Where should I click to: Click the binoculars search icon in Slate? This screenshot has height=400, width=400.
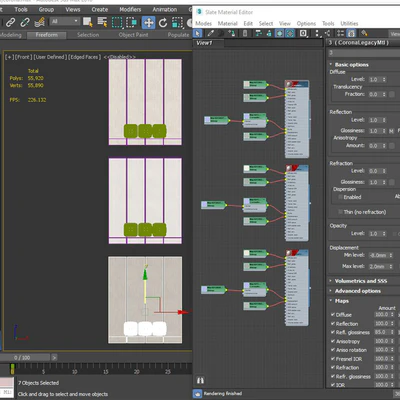click(200, 380)
